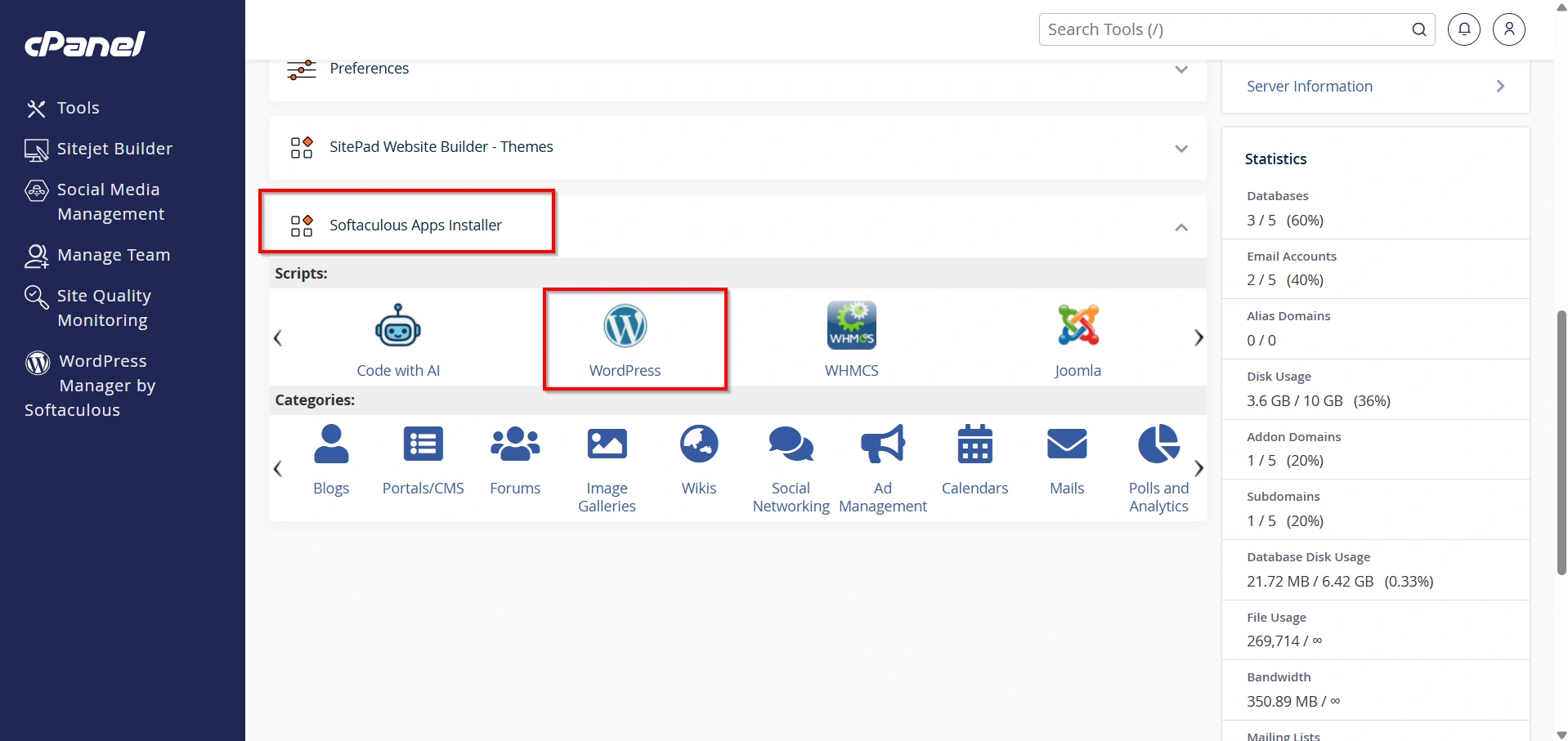Click the Manage Team person icon
The height and width of the screenshot is (741, 1568).
coord(37,256)
